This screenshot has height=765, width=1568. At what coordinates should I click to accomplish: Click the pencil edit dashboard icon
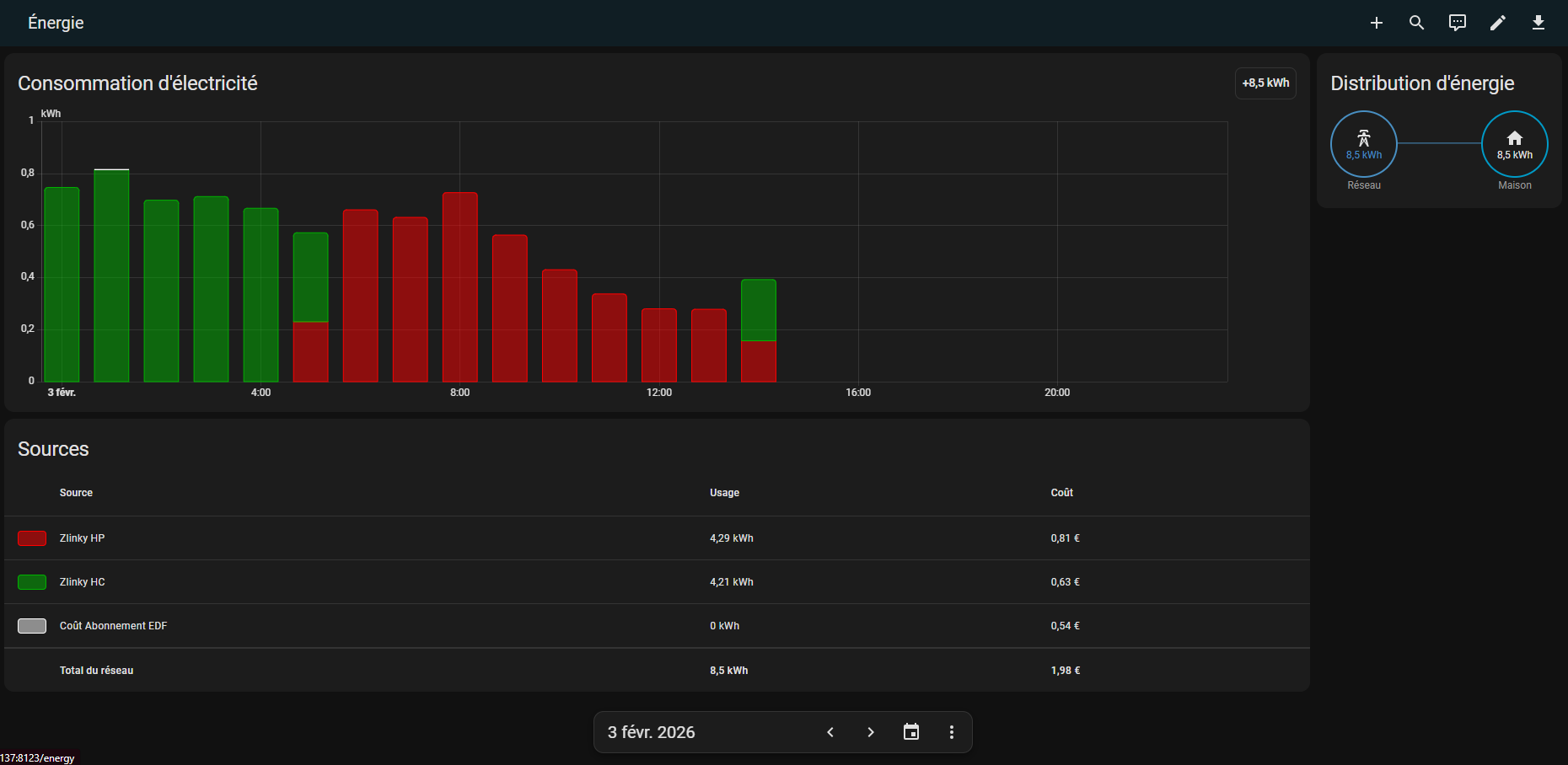point(1498,23)
